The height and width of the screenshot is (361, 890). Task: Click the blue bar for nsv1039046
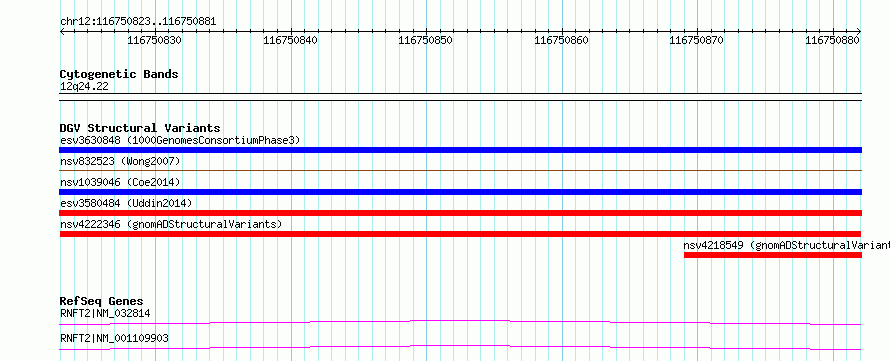(460, 192)
